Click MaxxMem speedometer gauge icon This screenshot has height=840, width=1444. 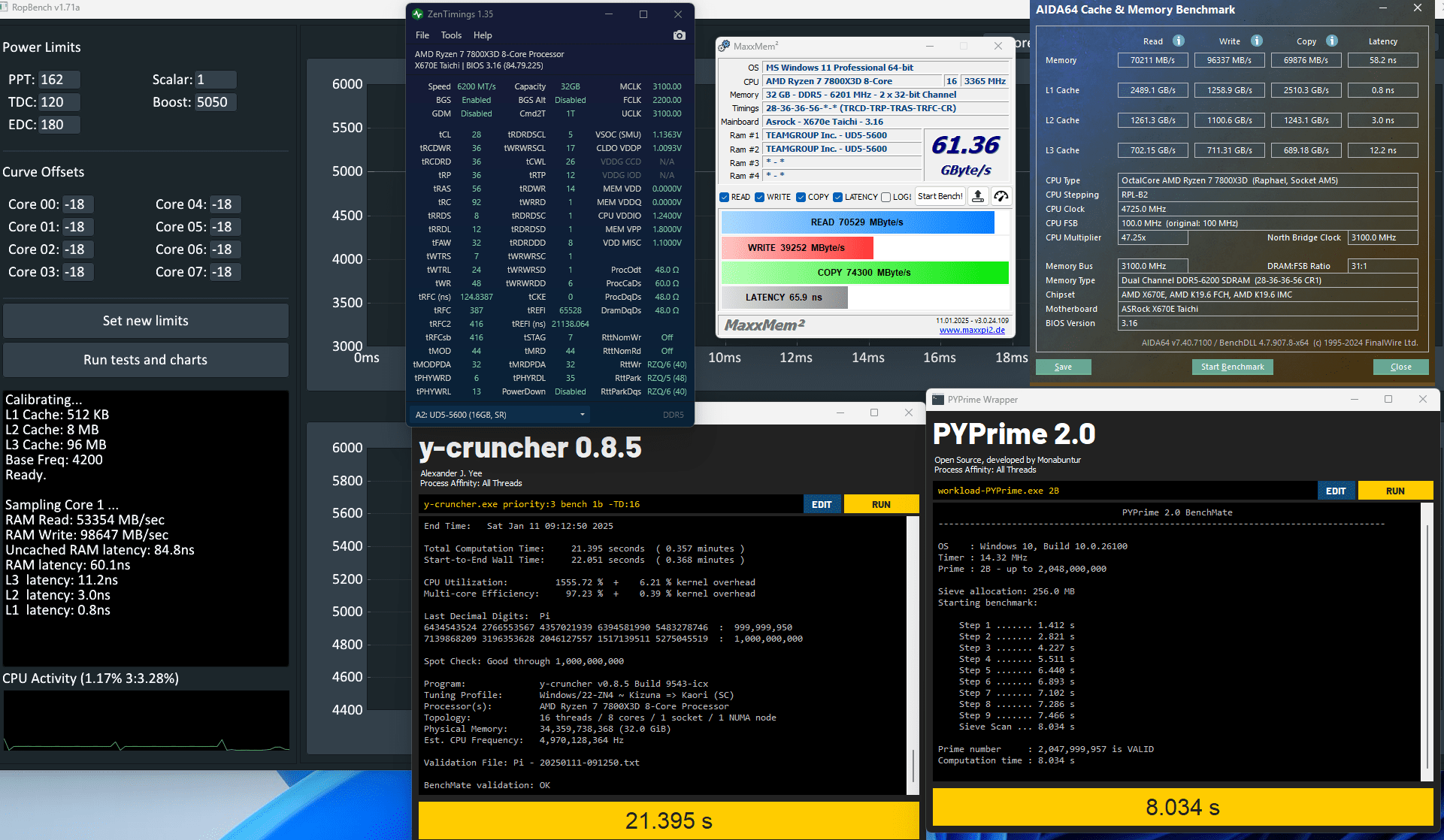click(x=1001, y=197)
